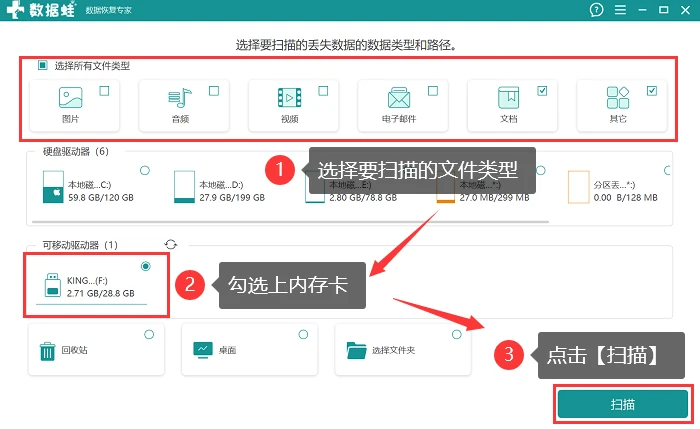Select the 其它 other types icon
This screenshot has height=429, width=700.
coord(618,97)
